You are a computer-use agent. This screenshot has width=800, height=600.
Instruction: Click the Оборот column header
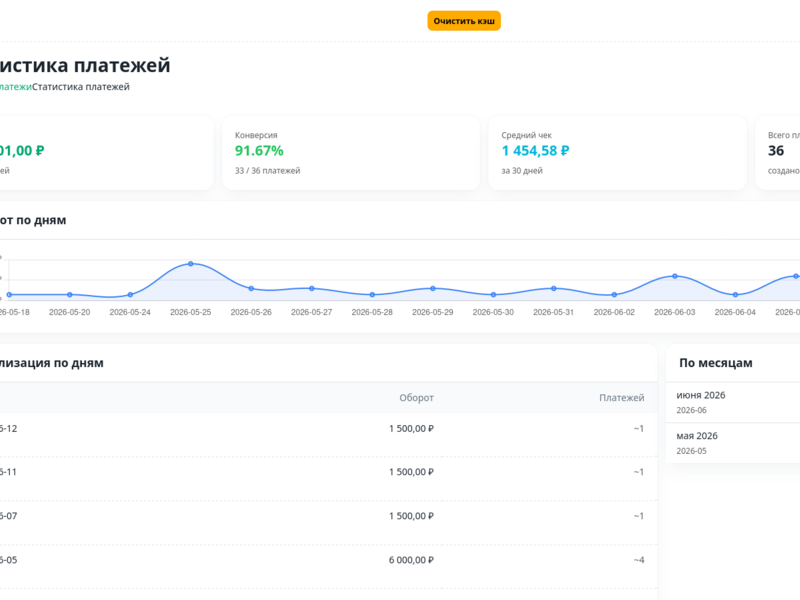416,397
